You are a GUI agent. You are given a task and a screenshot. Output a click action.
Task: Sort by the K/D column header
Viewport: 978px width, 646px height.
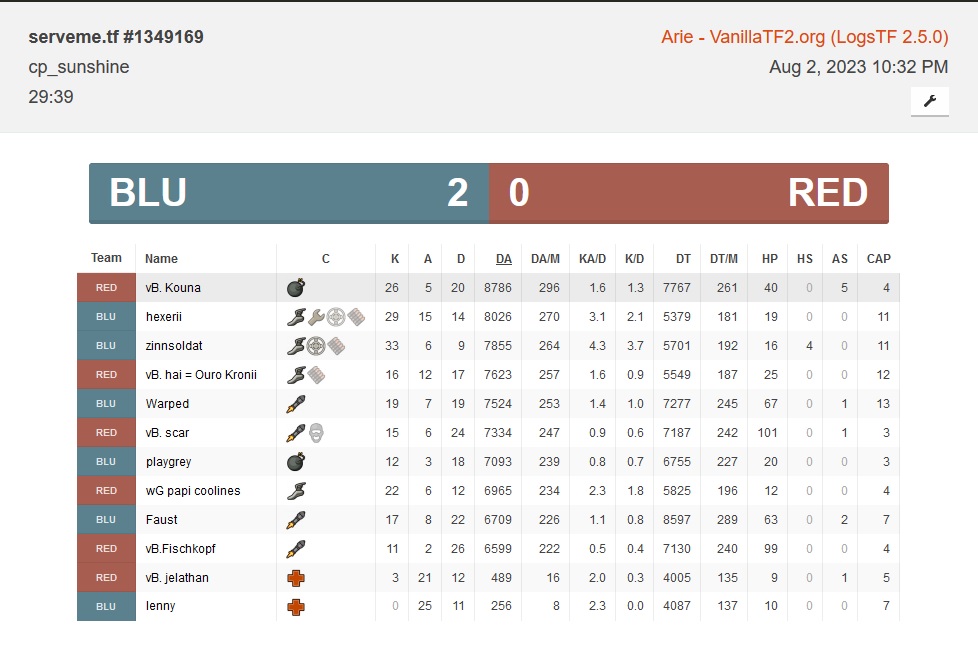point(634,259)
